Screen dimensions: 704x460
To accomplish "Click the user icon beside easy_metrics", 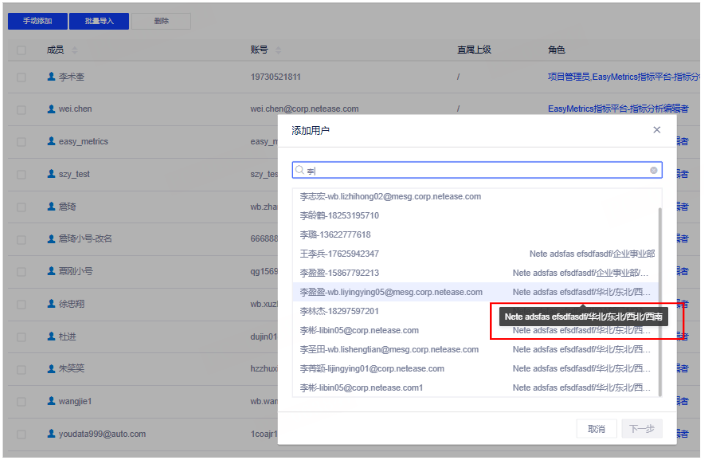I will (50, 141).
